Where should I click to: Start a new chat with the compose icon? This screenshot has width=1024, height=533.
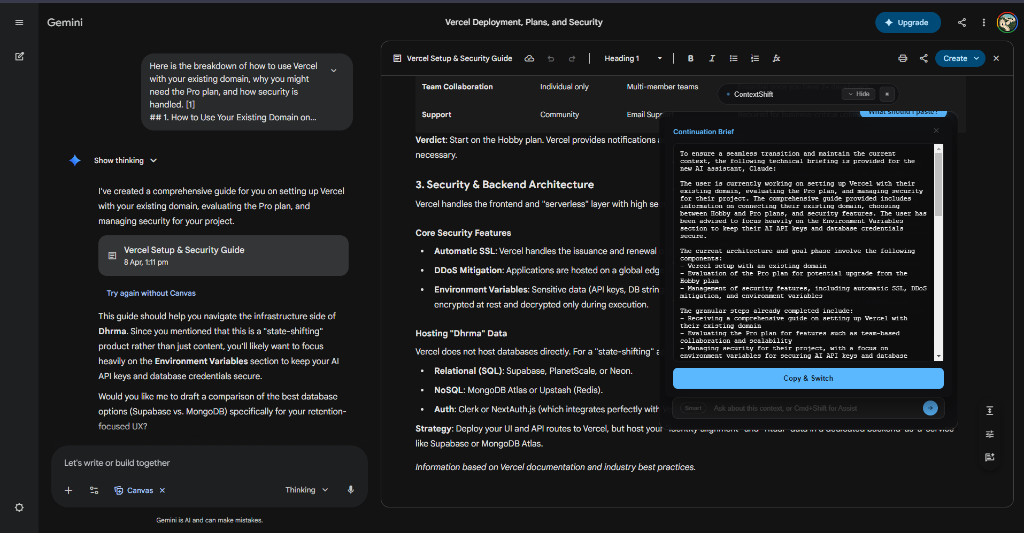(x=19, y=56)
